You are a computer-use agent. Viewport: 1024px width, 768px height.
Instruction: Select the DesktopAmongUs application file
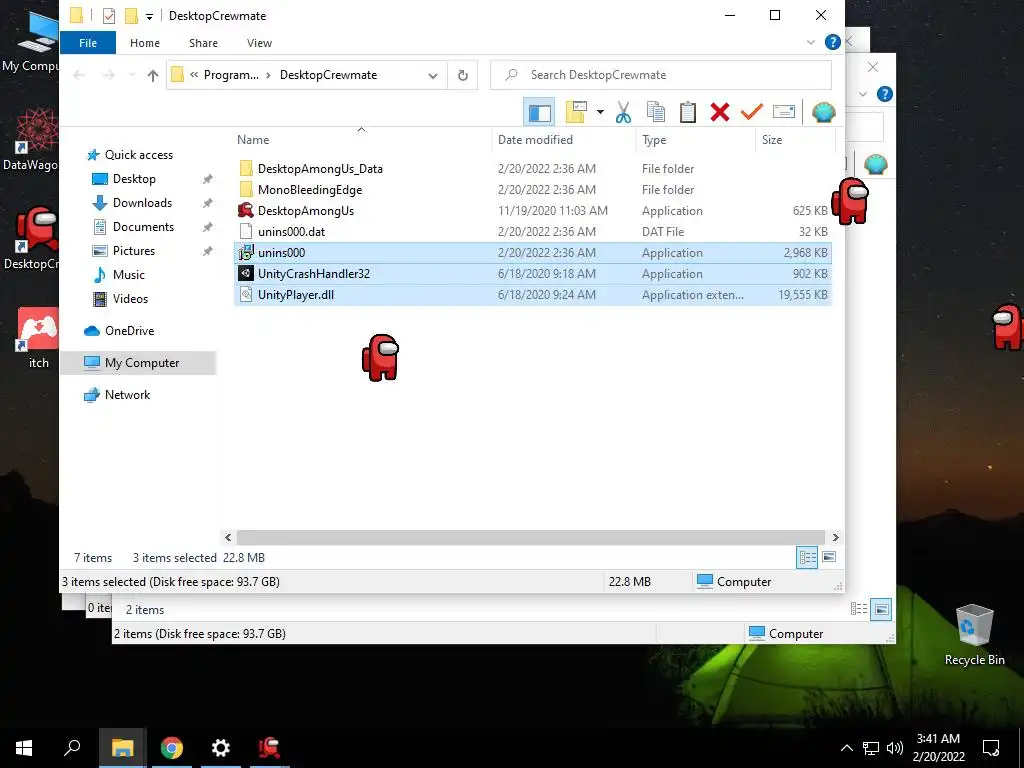click(x=533, y=211)
